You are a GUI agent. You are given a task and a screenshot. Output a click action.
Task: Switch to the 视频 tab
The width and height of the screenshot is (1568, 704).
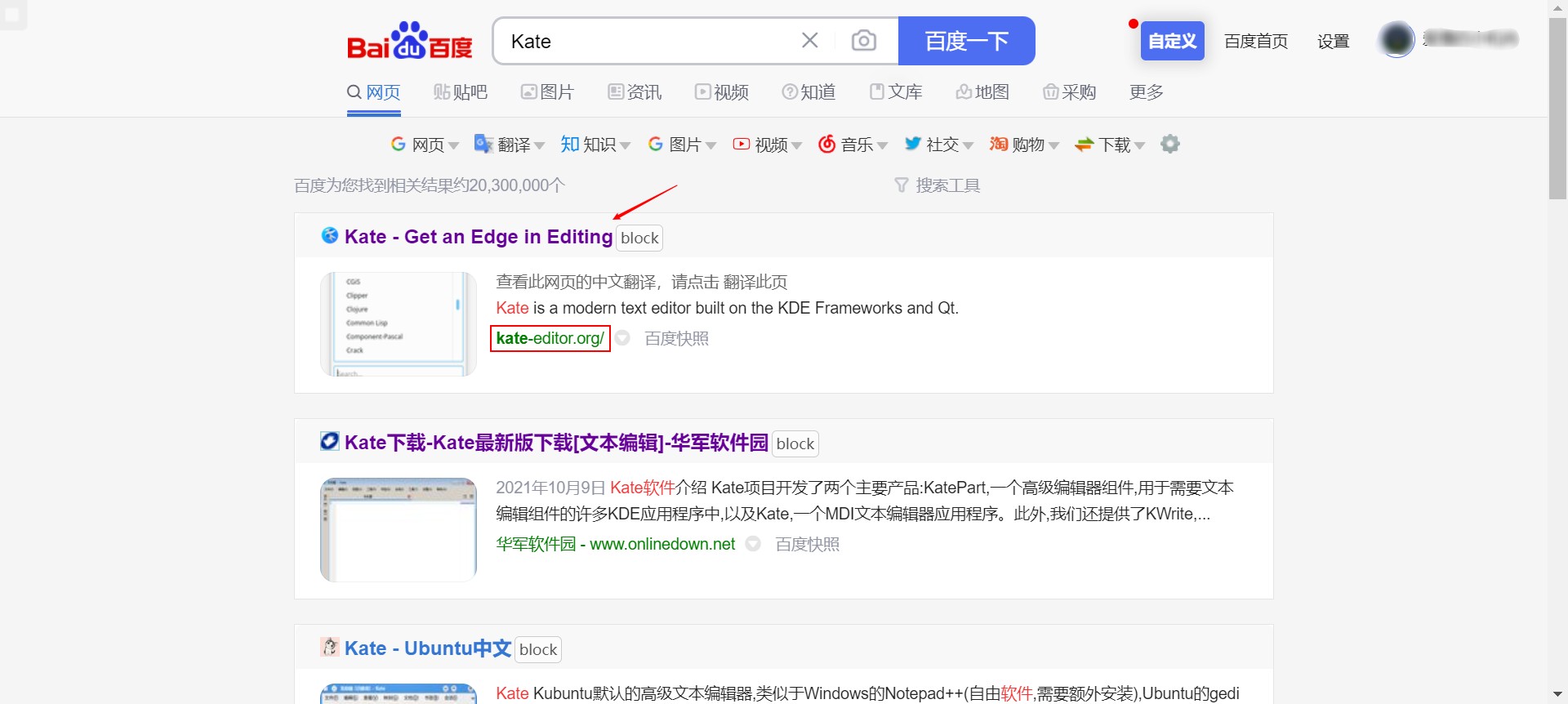(722, 92)
